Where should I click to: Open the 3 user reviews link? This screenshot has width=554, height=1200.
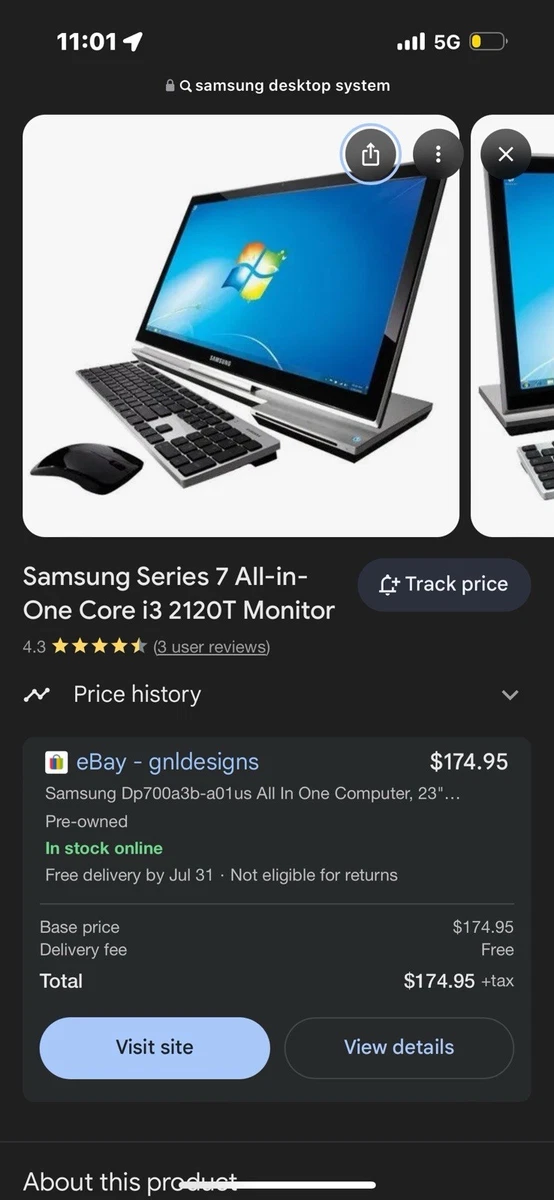click(x=212, y=647)
